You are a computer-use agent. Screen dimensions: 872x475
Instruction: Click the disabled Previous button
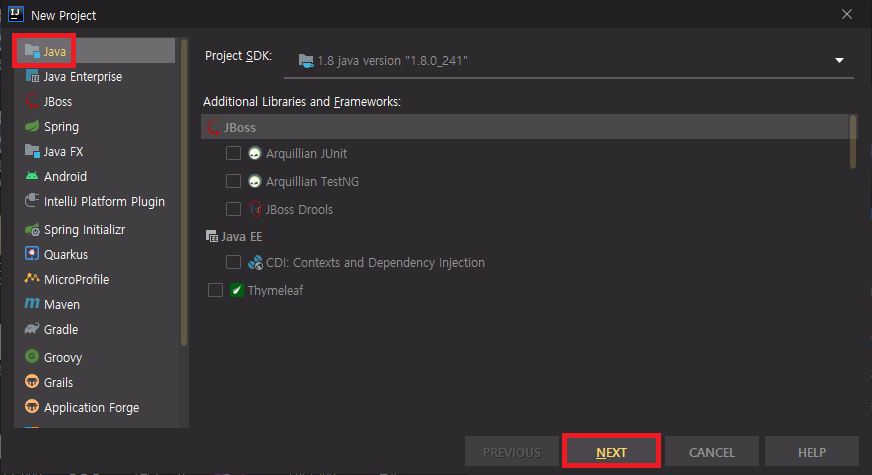tap(512, 452)
